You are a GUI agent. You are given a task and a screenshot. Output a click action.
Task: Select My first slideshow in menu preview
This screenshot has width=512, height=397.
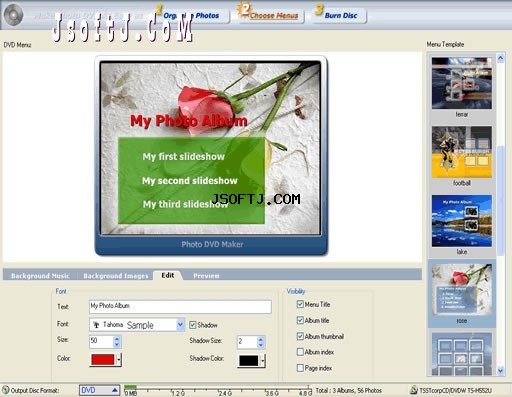(183, 156)
